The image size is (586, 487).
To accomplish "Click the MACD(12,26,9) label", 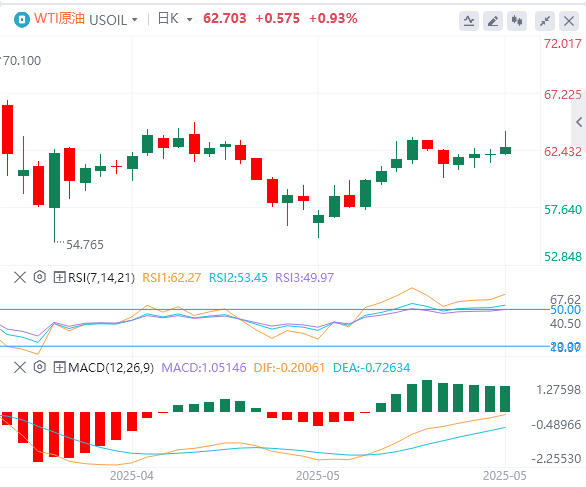I will 111,368.
